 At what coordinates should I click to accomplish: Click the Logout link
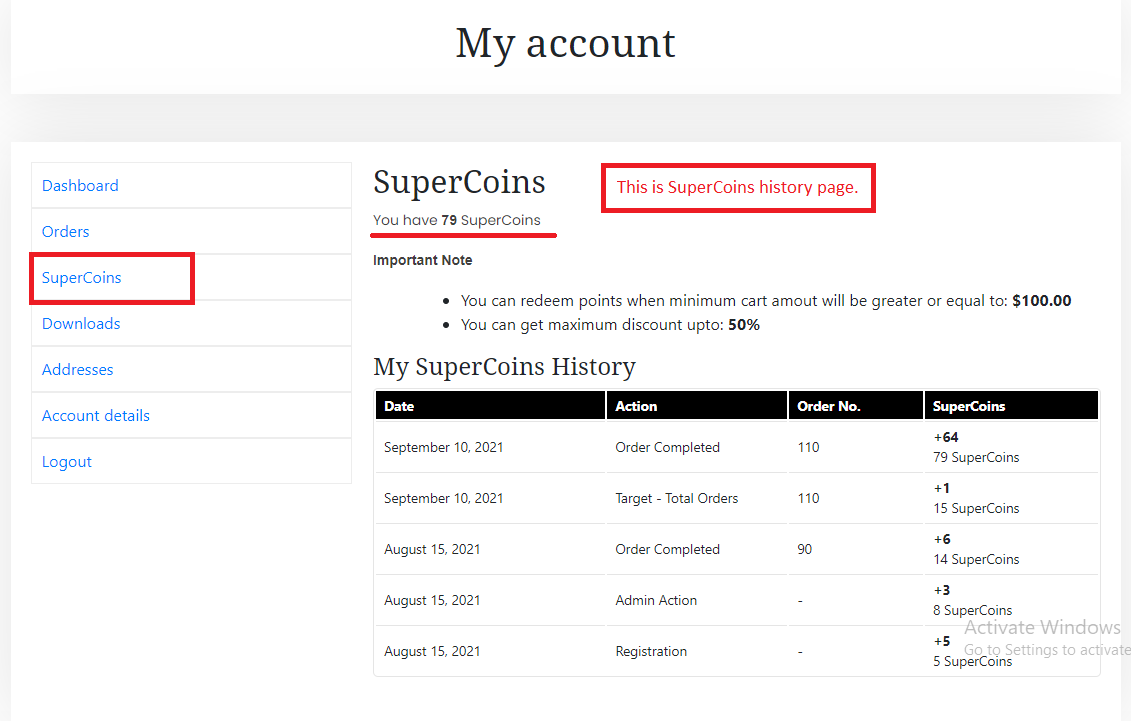67,462
